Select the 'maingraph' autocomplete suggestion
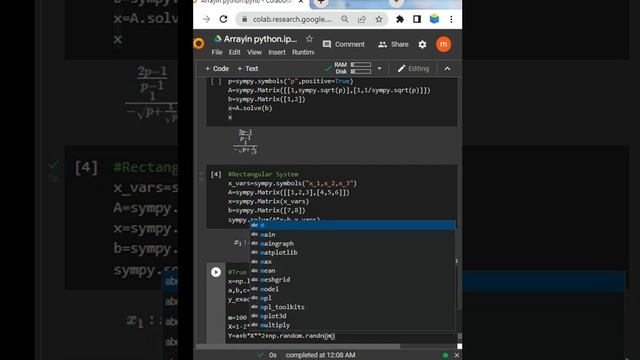Image resolution: width=640 pixels, height=360 pixels. [353, 243]
